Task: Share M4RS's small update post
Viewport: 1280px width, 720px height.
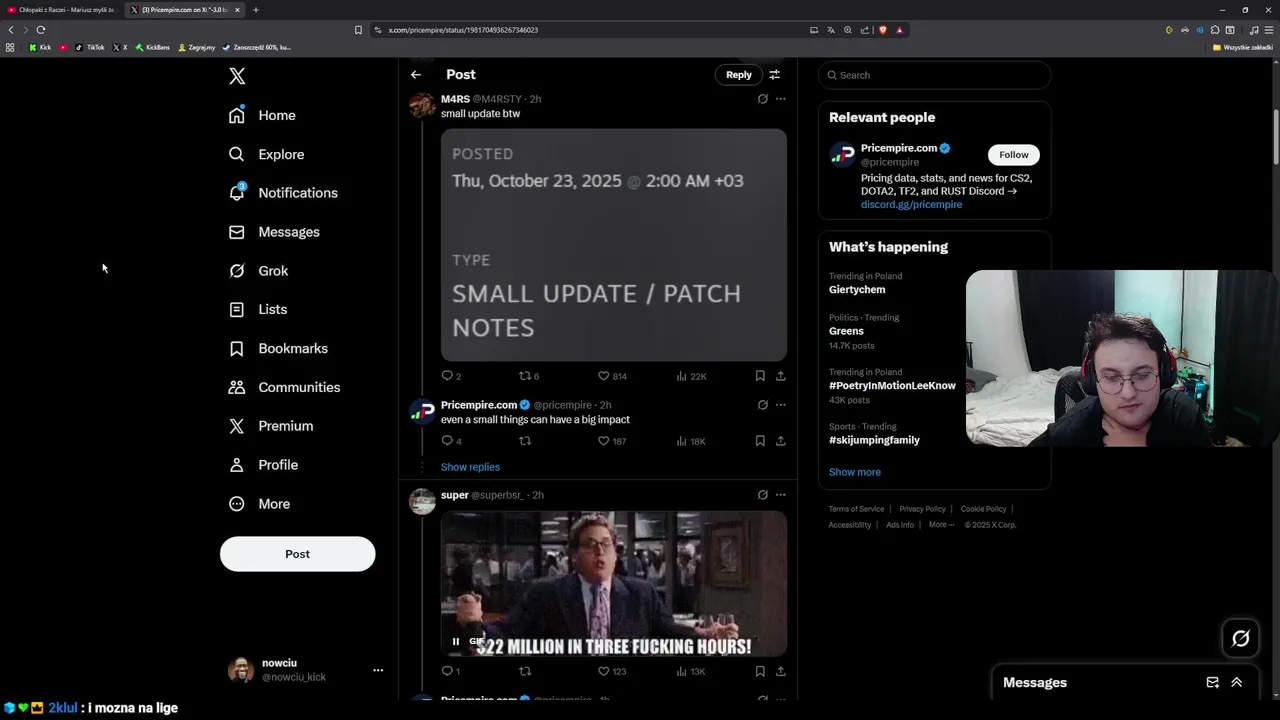Action: pyautogui.click(x=781, y=376)
